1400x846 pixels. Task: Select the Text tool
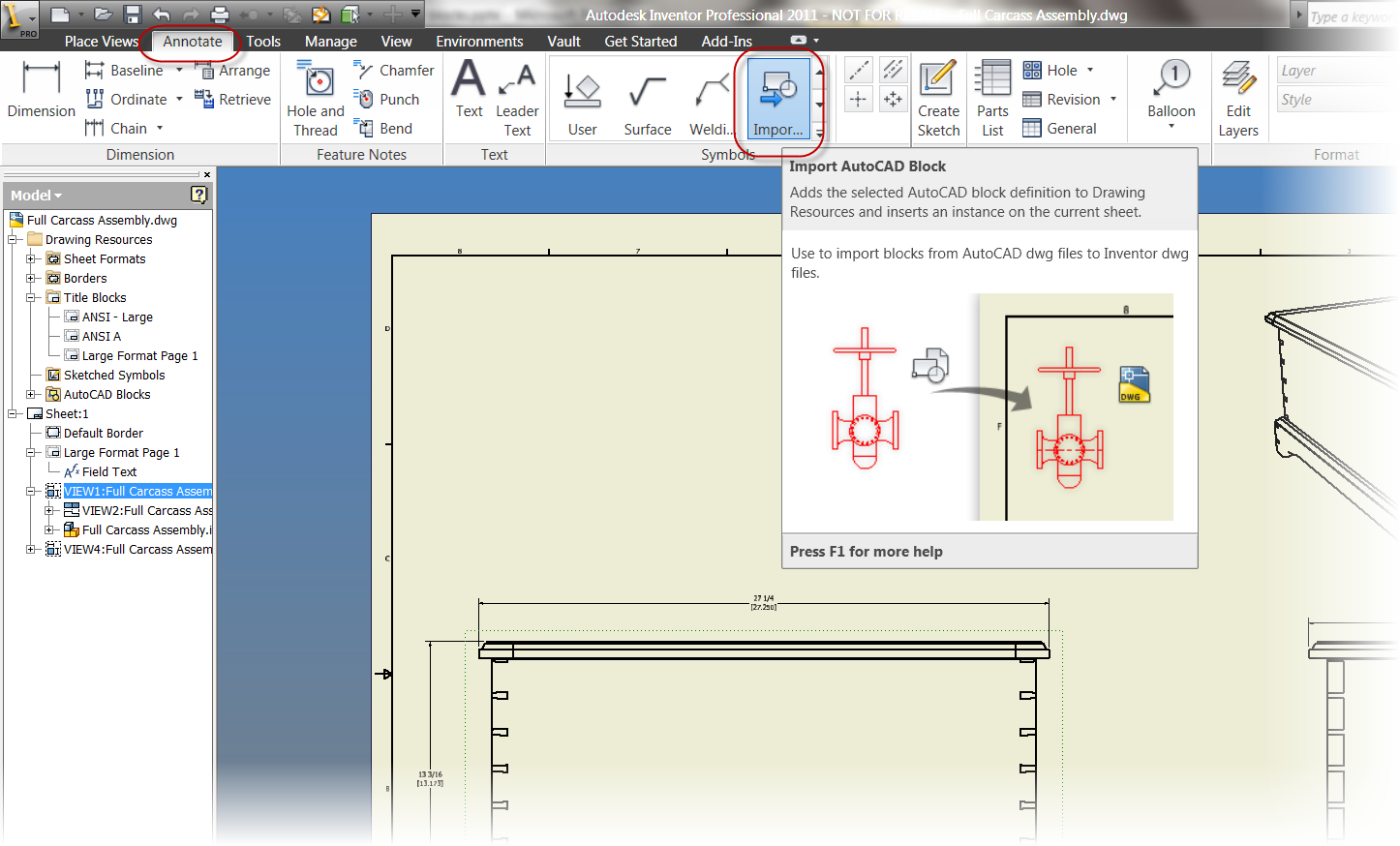click(469, 88)
